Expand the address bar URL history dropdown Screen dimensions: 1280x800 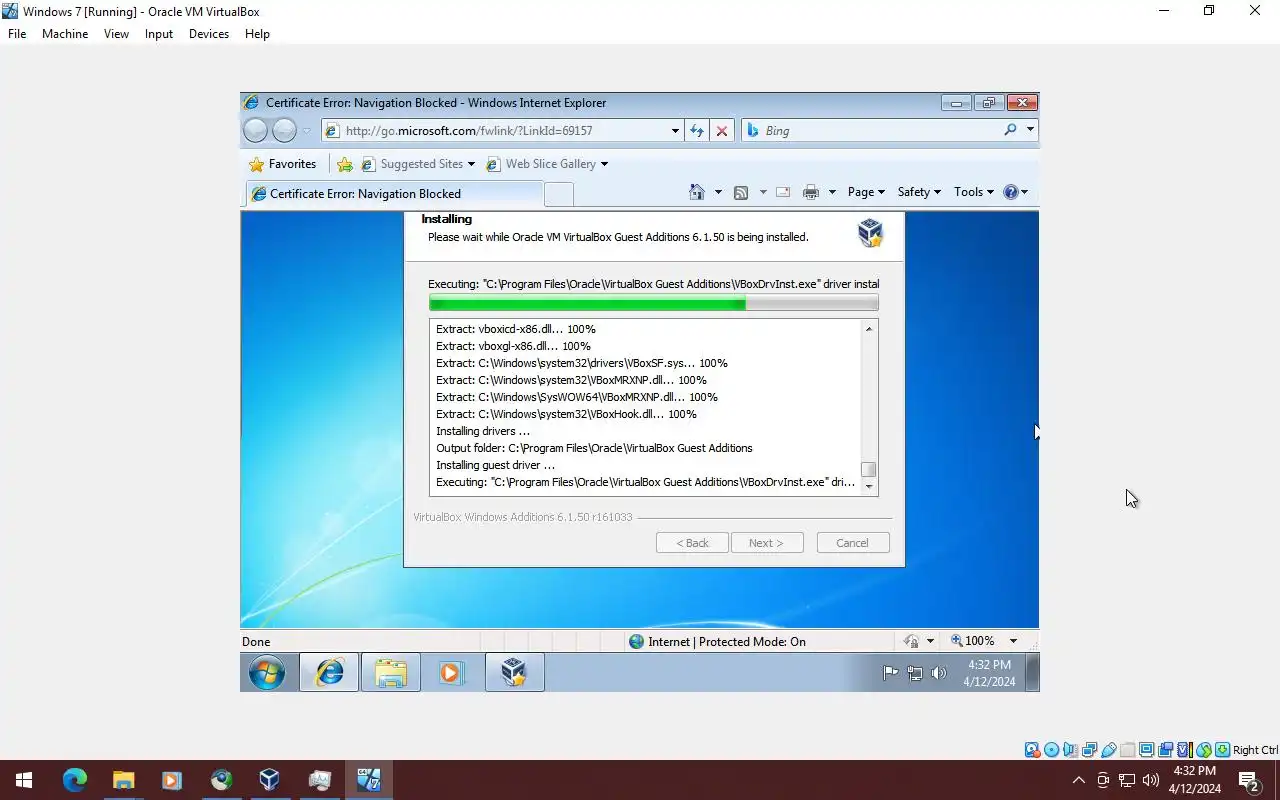point(675,130)
